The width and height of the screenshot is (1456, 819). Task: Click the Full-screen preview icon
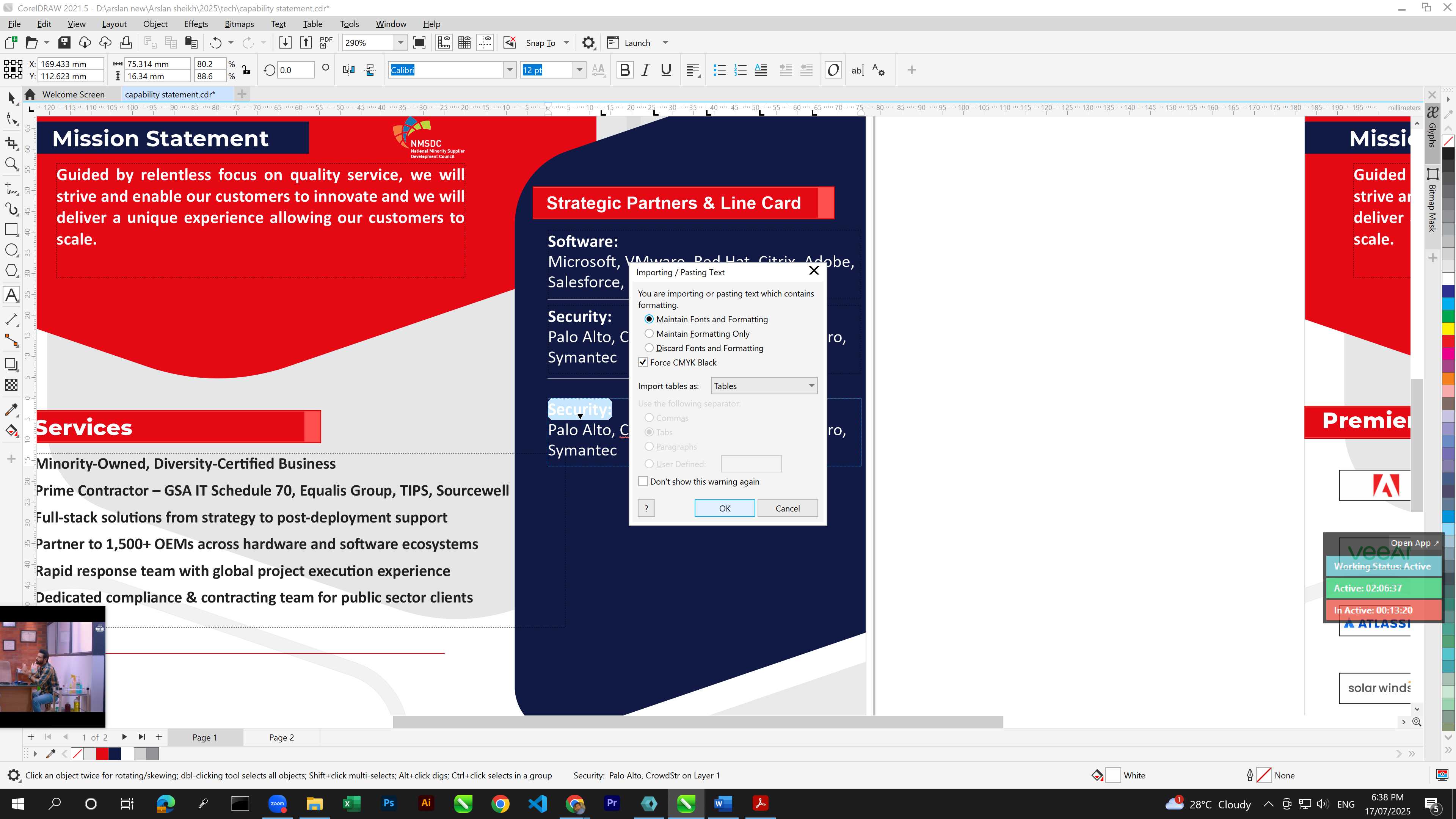coord(419,42)
